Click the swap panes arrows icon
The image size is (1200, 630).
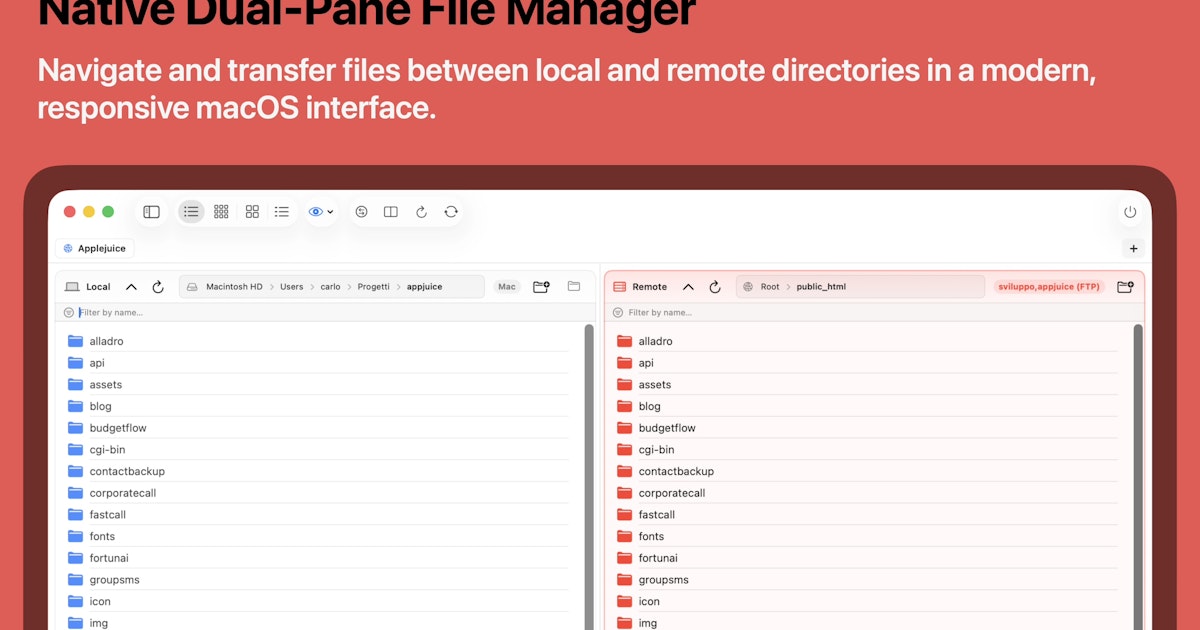pos(361,212)
